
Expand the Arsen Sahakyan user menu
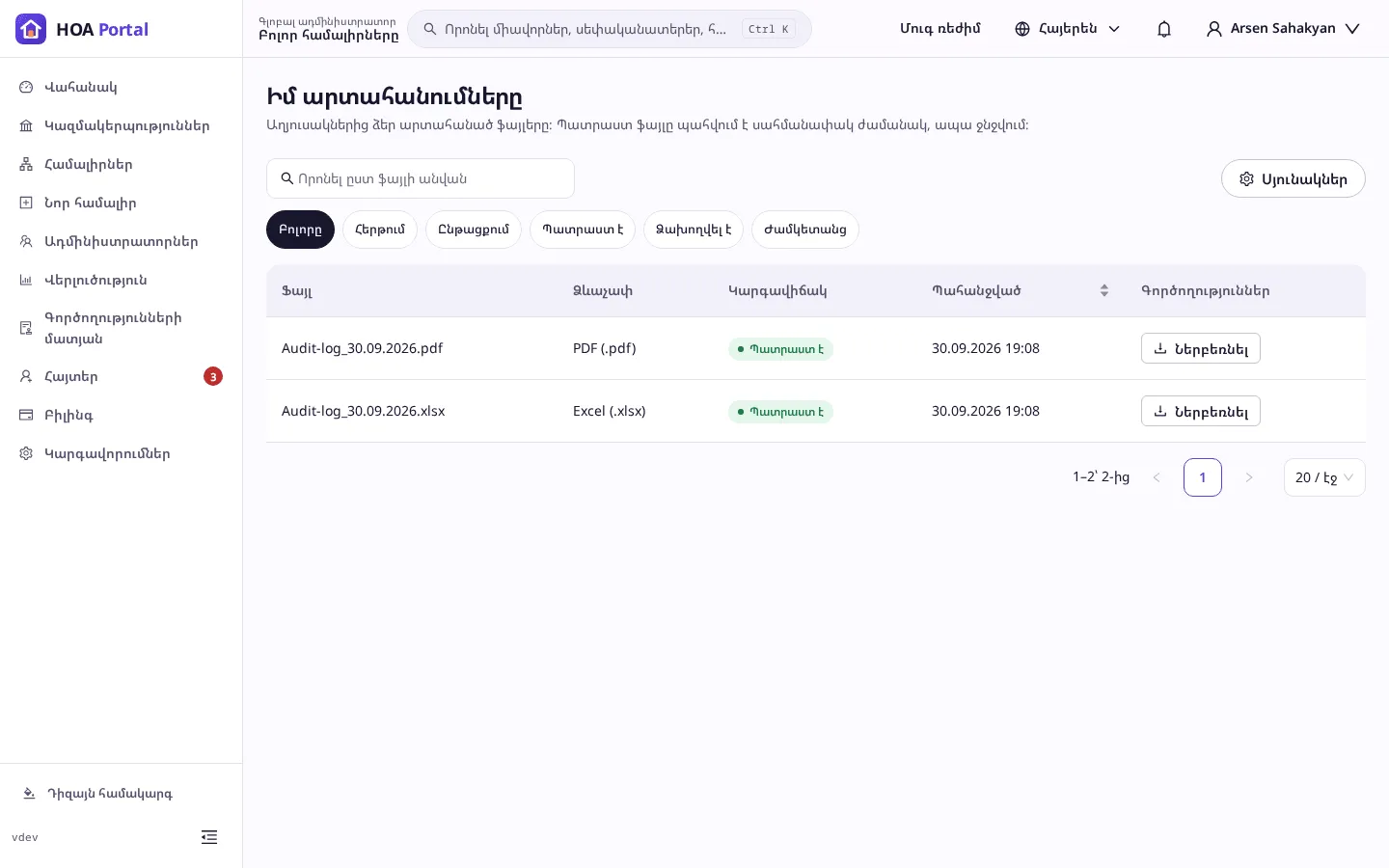pos(1283,29)
